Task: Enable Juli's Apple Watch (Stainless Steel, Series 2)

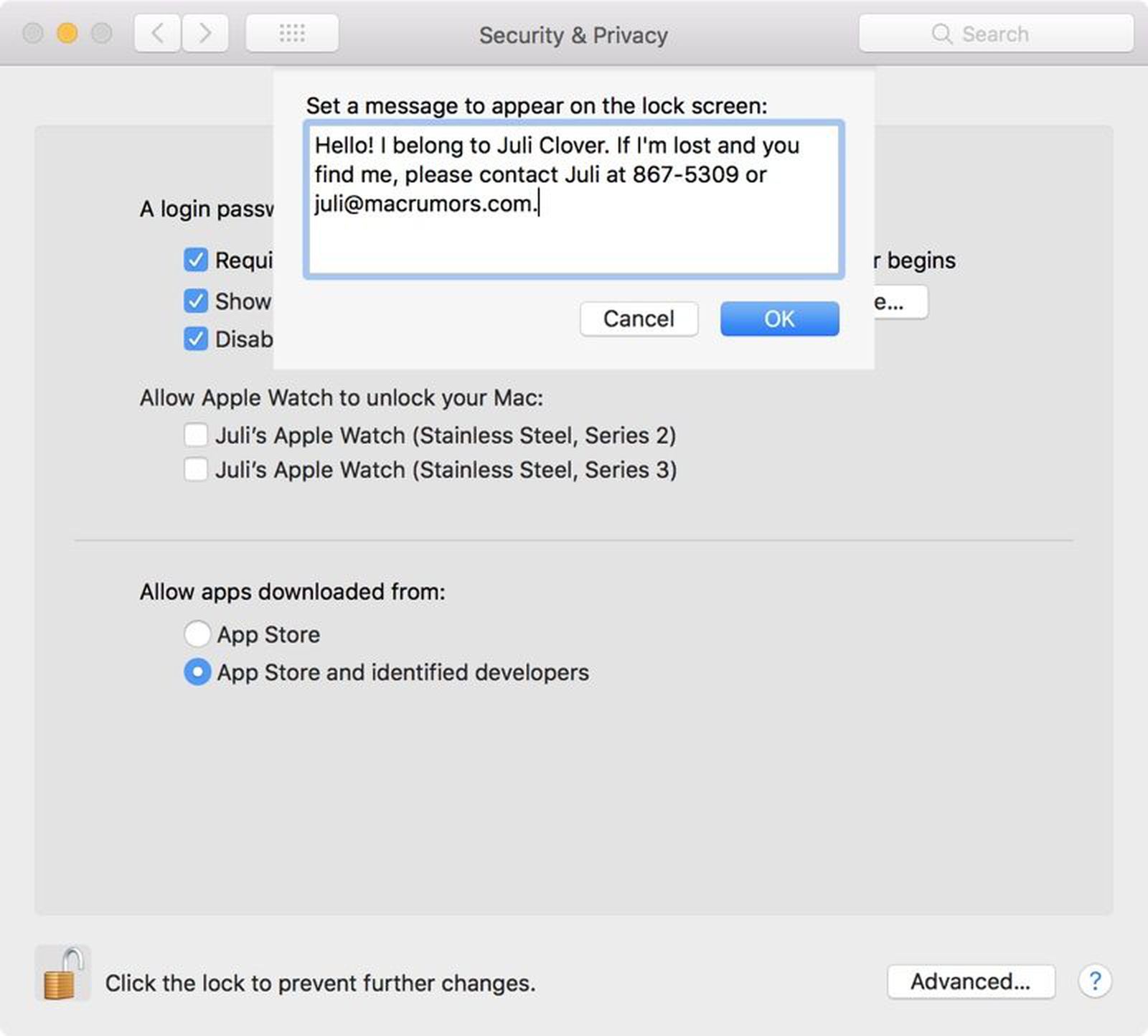Action: pos(195,435)
